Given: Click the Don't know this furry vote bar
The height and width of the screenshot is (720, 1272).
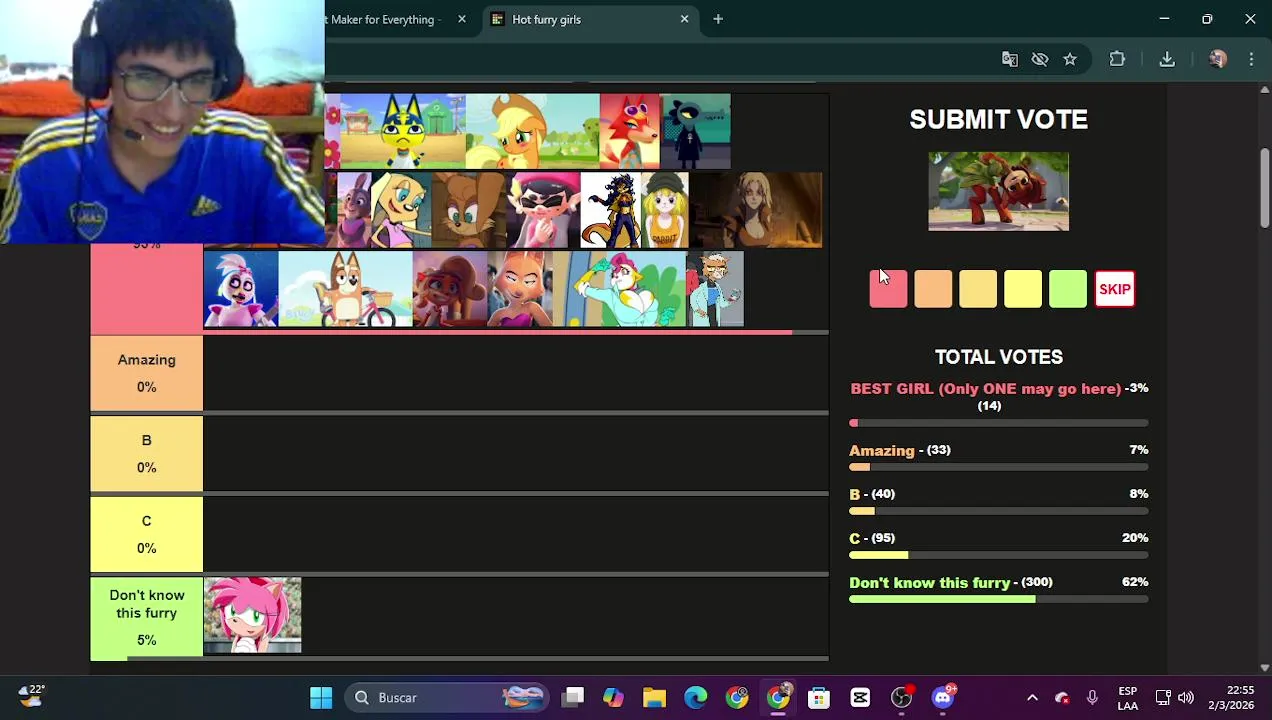Looking at the screenshot, I should [x=998, y=599].
